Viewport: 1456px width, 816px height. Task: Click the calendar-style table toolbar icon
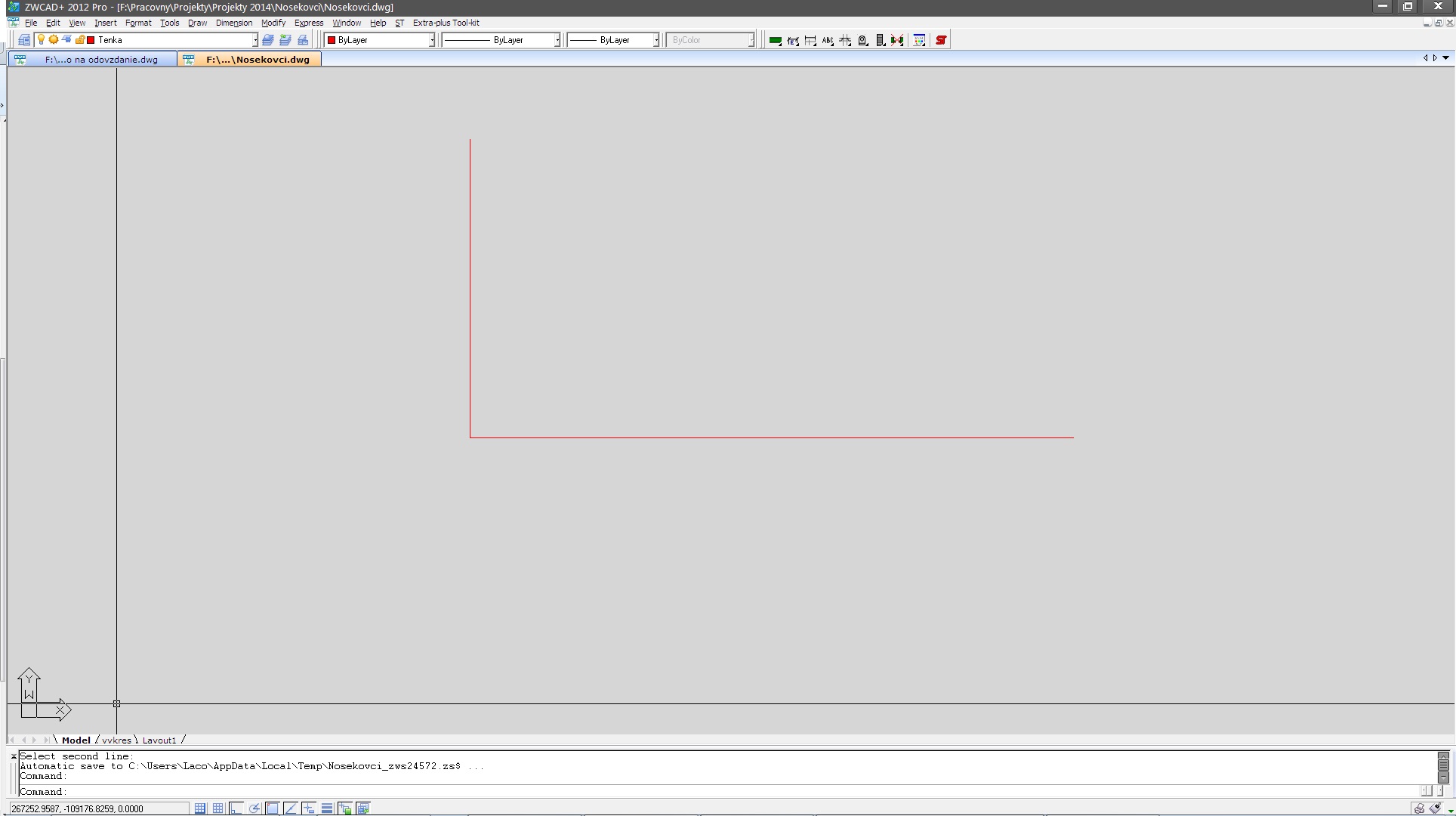tap(919, 40)
